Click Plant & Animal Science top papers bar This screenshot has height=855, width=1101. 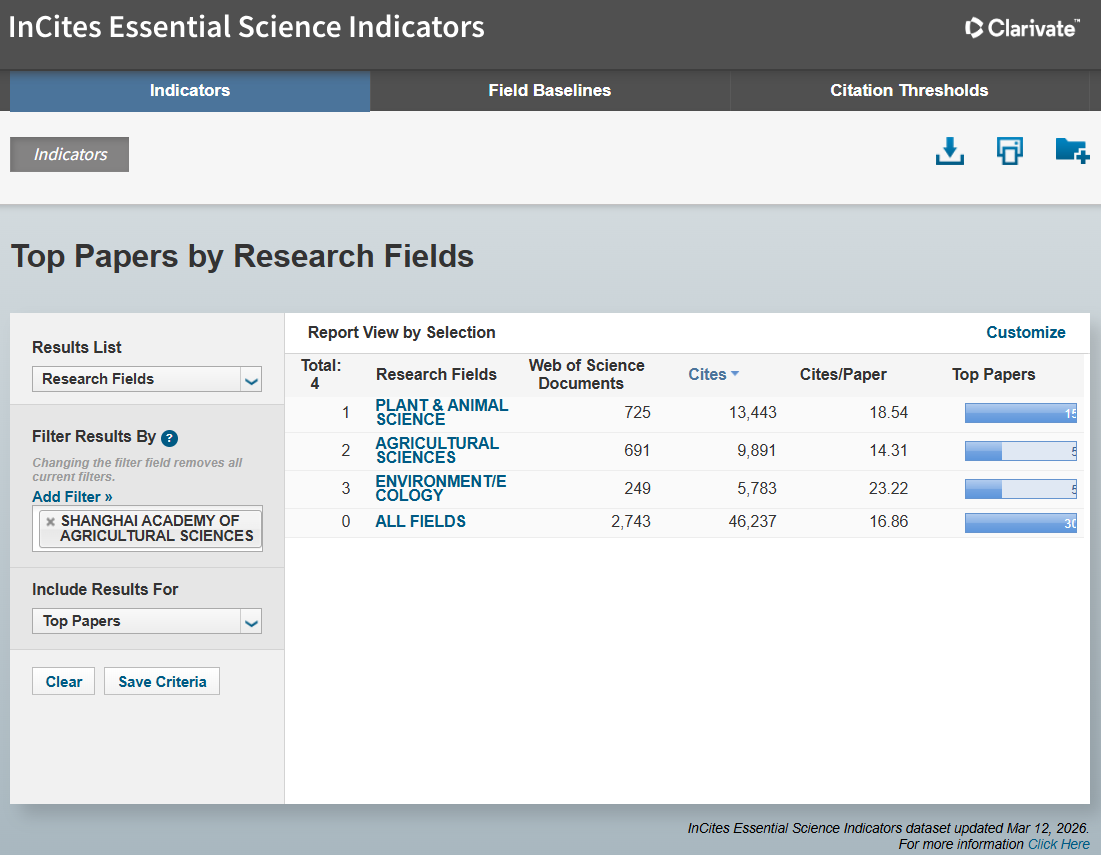coord(1020,413)
